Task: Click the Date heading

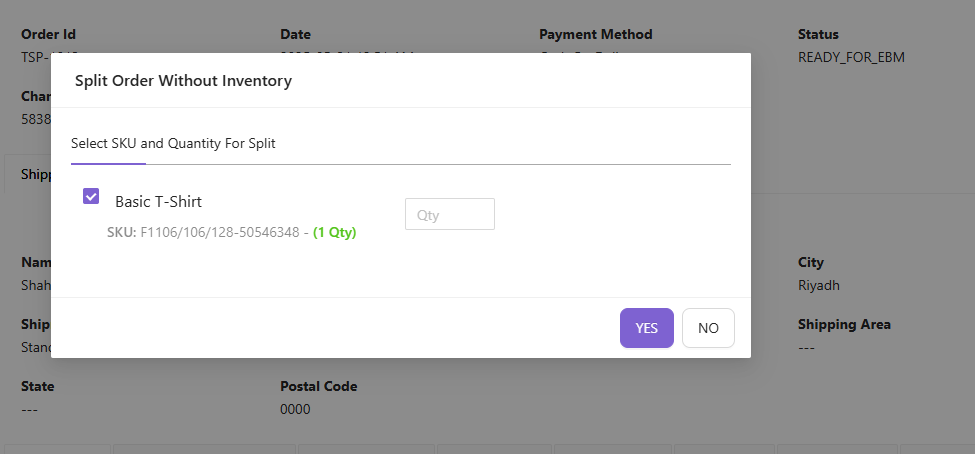Action: coord(296,34)
